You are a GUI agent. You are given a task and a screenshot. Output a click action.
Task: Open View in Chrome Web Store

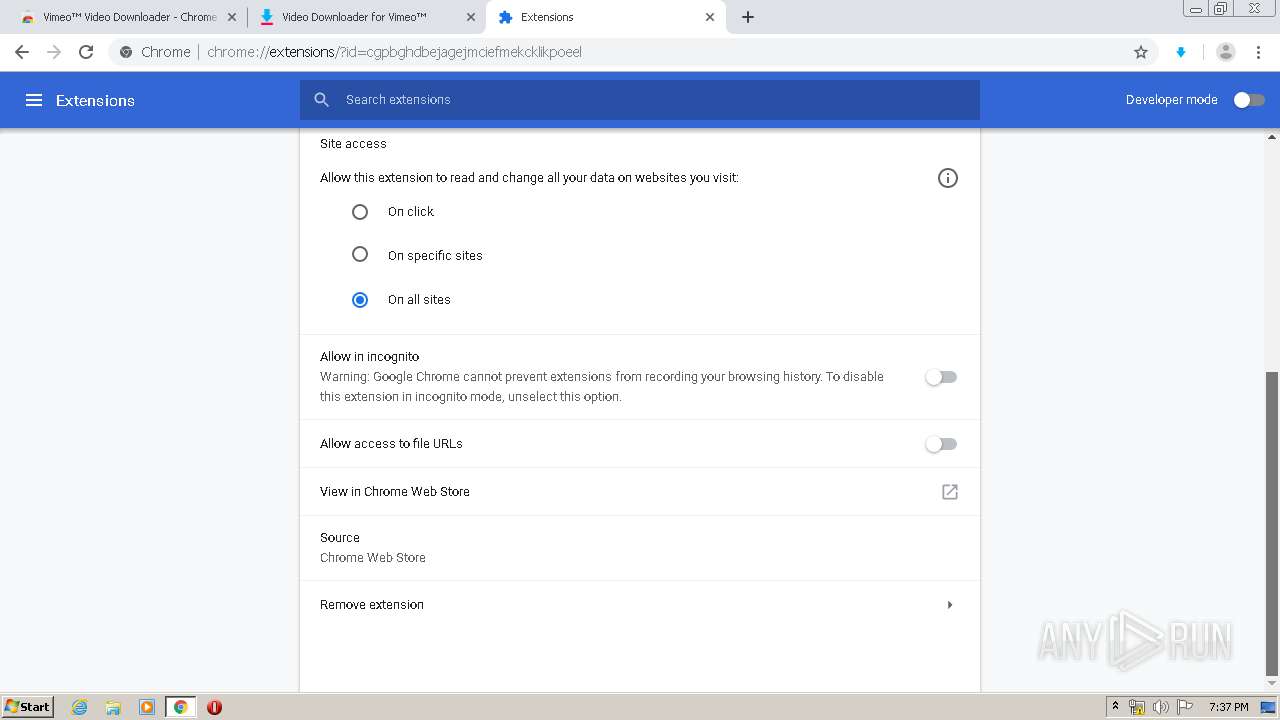(640, 492)
